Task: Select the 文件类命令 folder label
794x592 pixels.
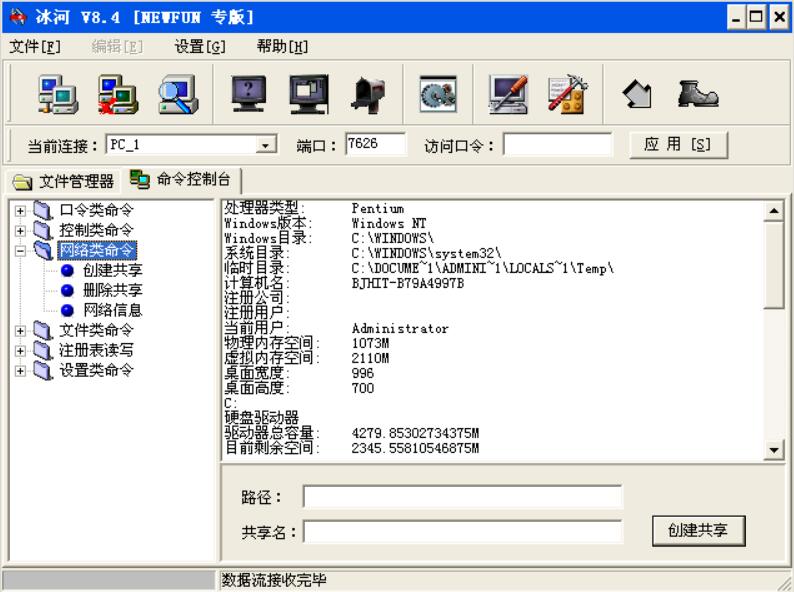Action: point(96,330)
